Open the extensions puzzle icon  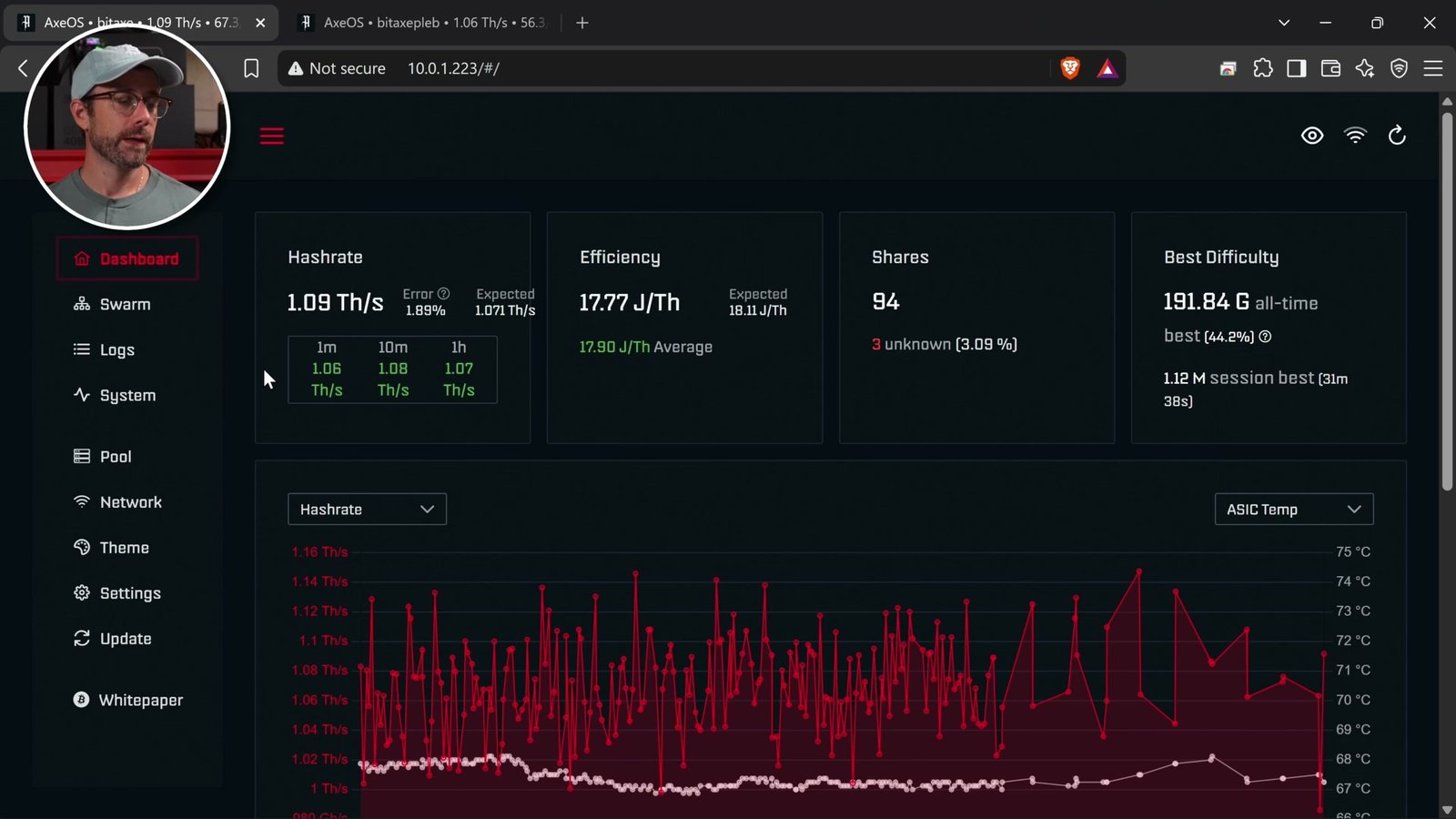(x=1263, y=68)
